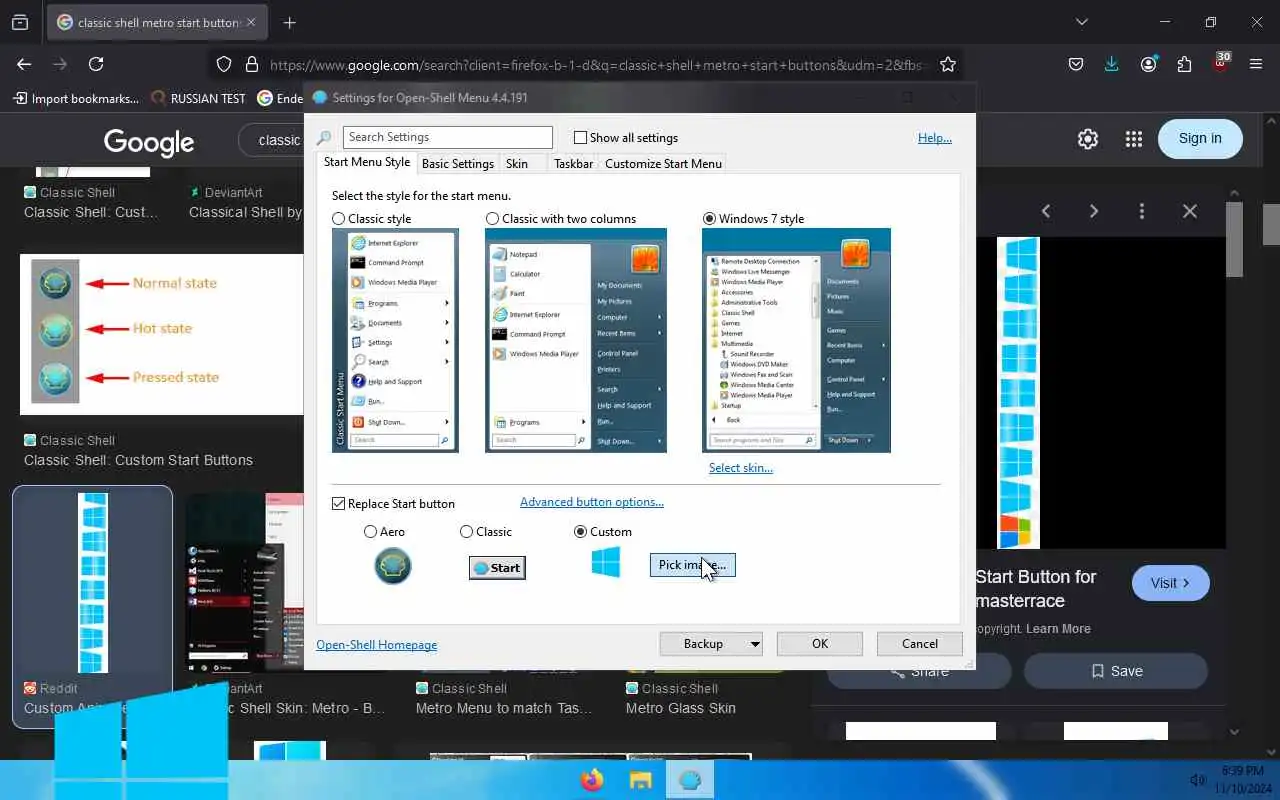Screen dimensions: 1280x800
Task: Switch to Start Menu Style tab
Action: (367, 162)
